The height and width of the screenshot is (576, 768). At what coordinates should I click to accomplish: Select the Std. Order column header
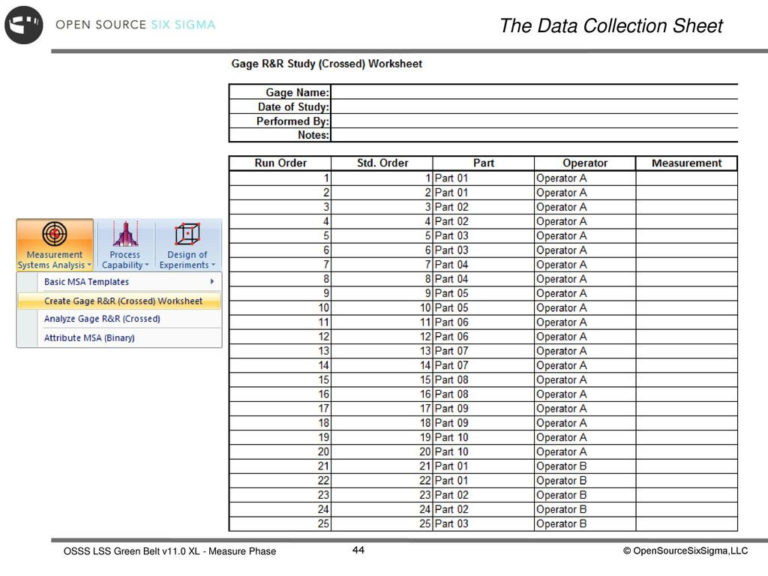(x=382, y=163)
